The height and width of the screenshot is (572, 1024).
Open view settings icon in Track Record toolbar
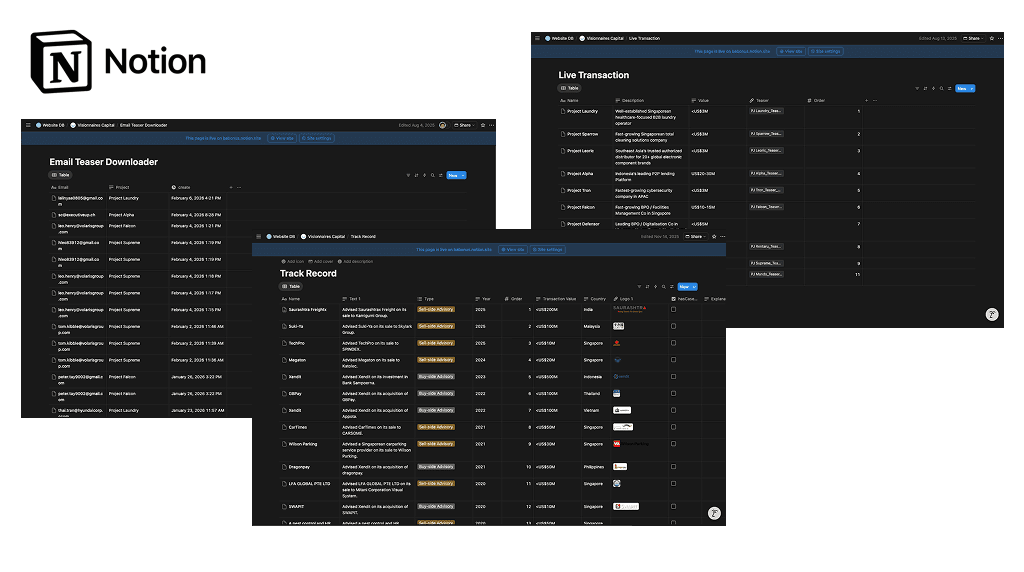(x=671, y=287)
